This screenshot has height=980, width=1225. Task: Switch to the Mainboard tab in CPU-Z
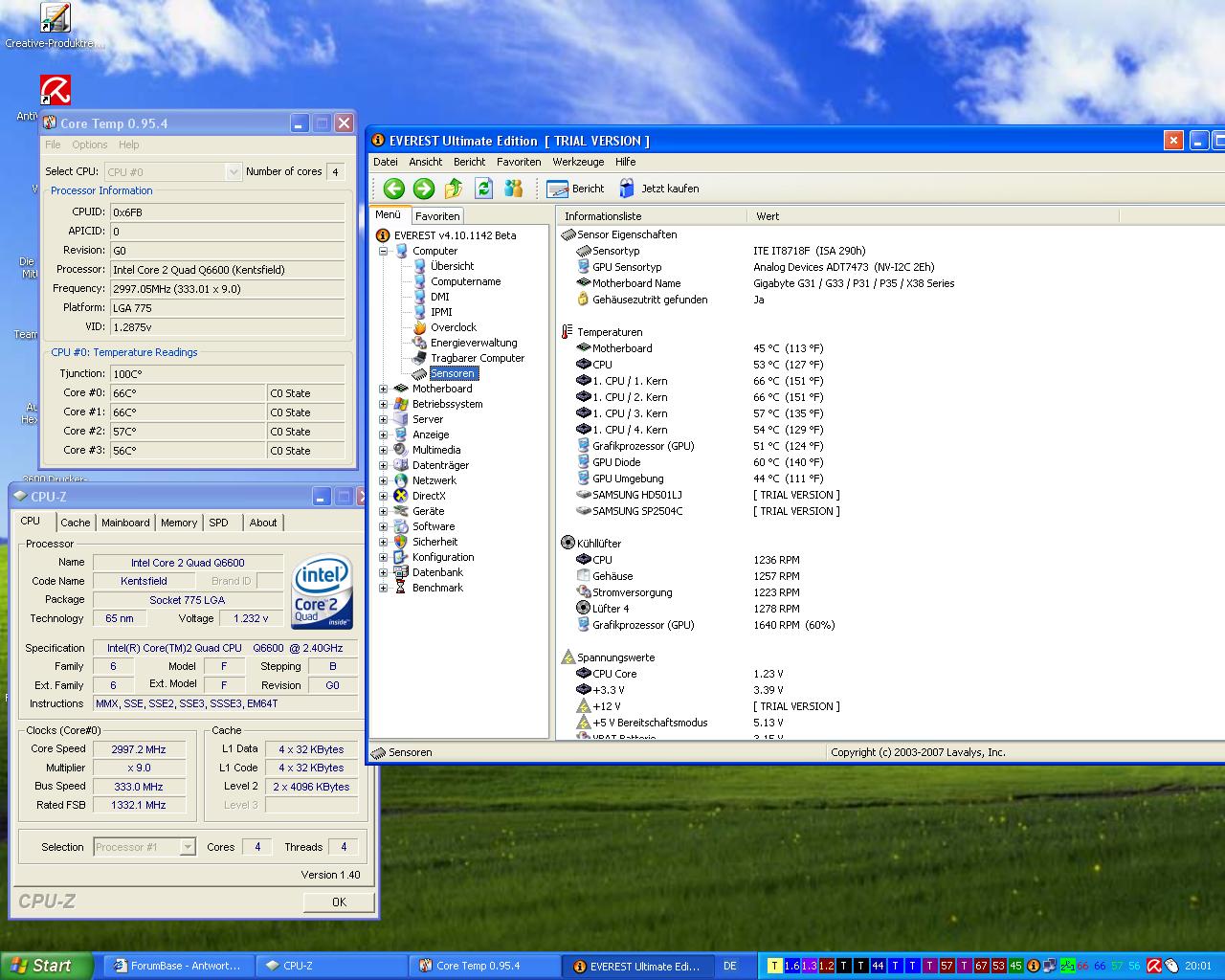125,523
